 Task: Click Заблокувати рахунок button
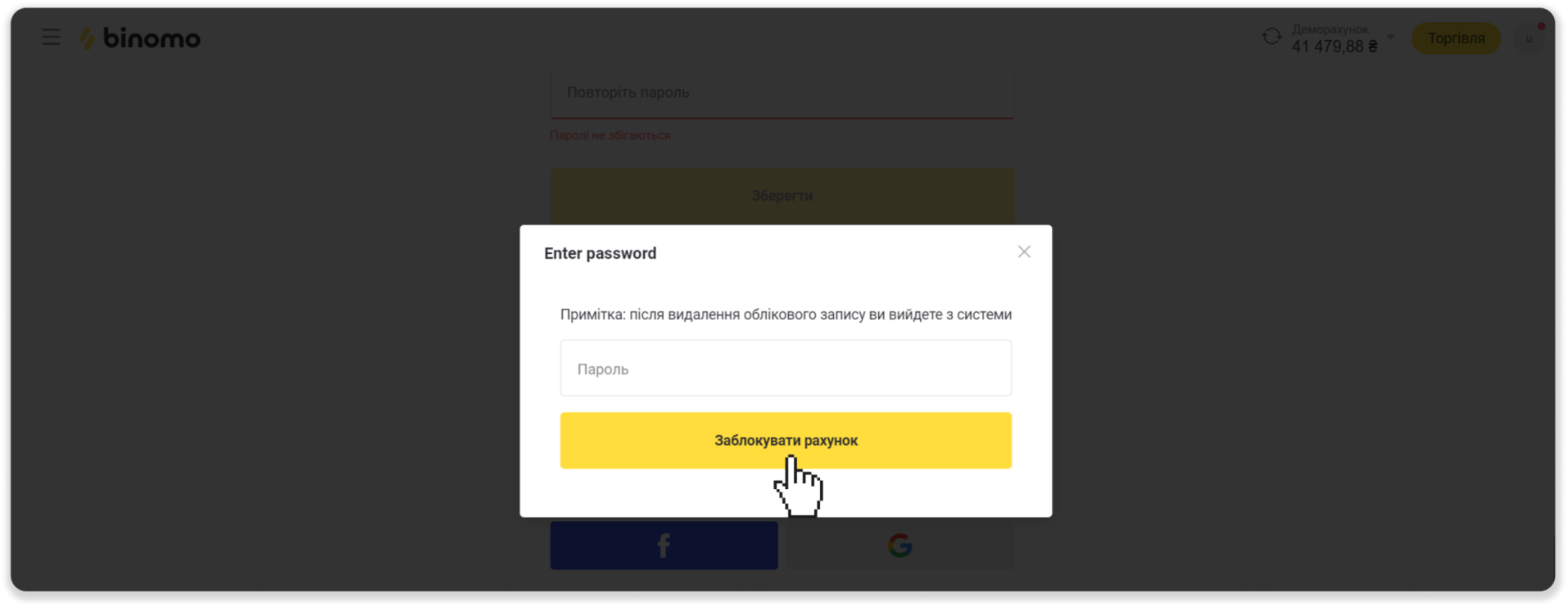click(x=786, y=440)
